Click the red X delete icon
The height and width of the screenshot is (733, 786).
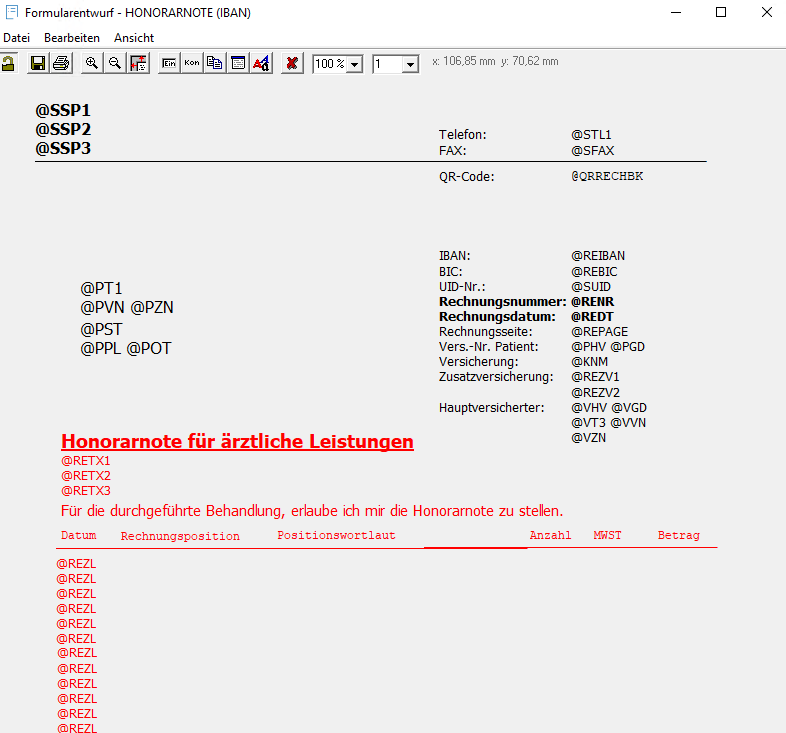coord(292,63)
